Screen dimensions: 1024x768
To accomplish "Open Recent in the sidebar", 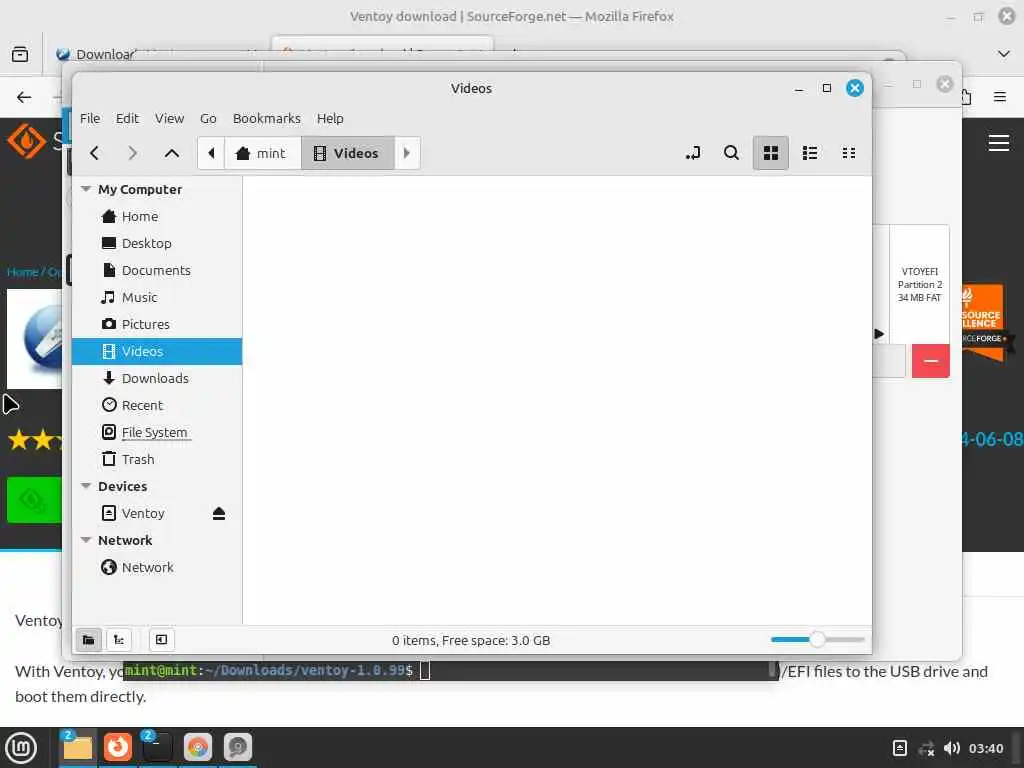I will click(157, 405).
